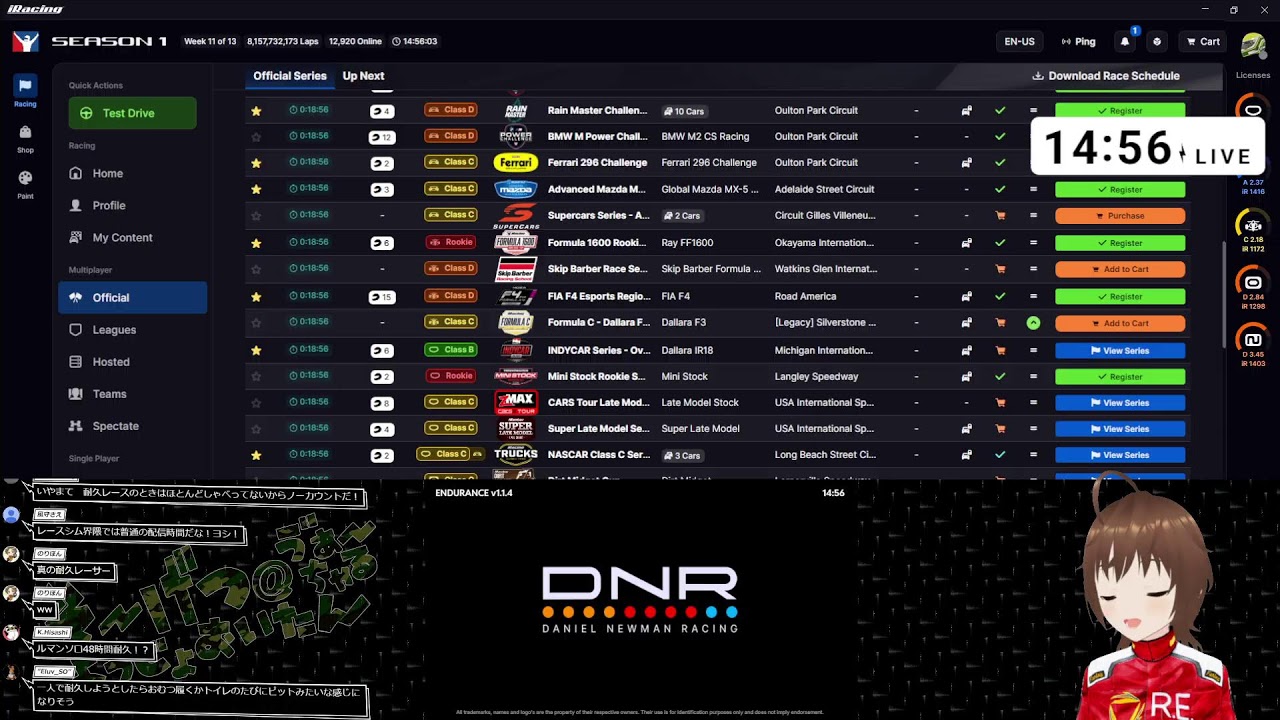1280x720 pixels.
Task: Open the Paint sidebar icon
Action: (x=25, y=178)
